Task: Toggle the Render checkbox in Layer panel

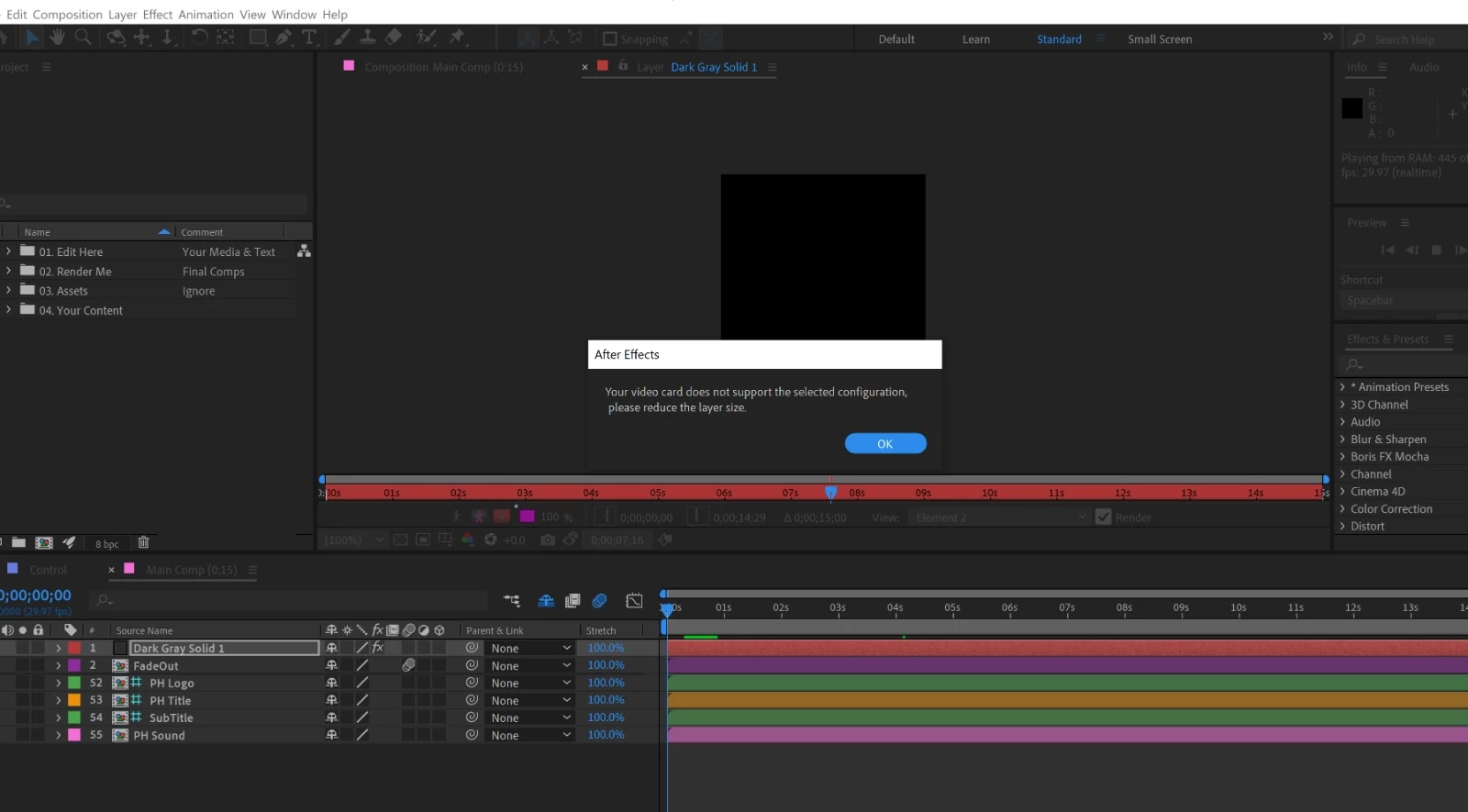Action: (1104, 517)
